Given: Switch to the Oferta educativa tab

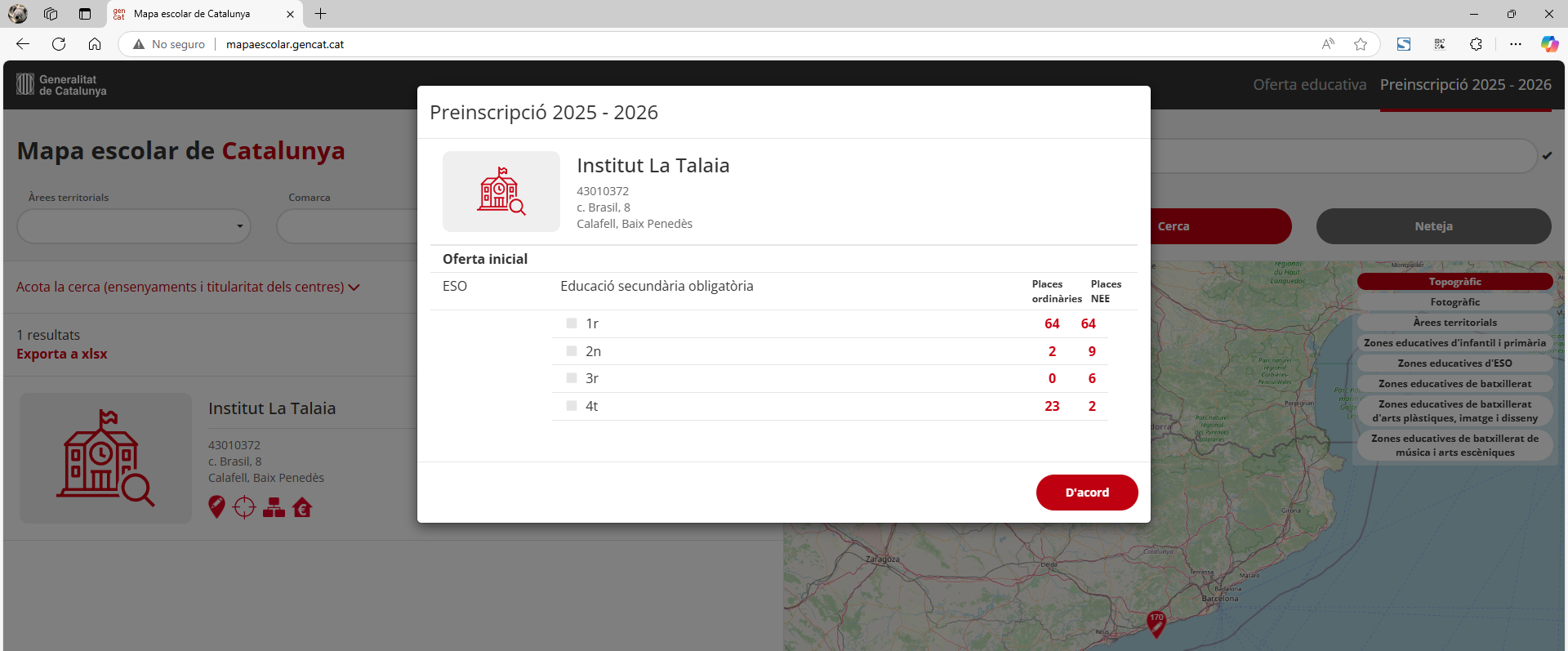Looking at the screenshot, I should 1309,85.
